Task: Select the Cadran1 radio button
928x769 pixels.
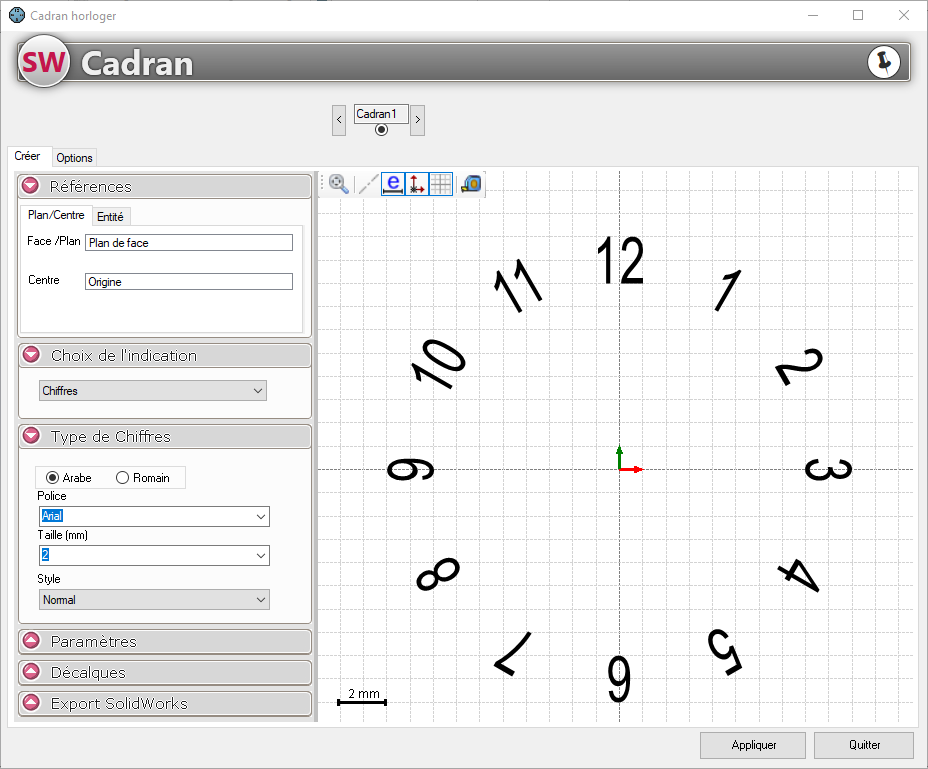Action: click(x=381, y=130)
